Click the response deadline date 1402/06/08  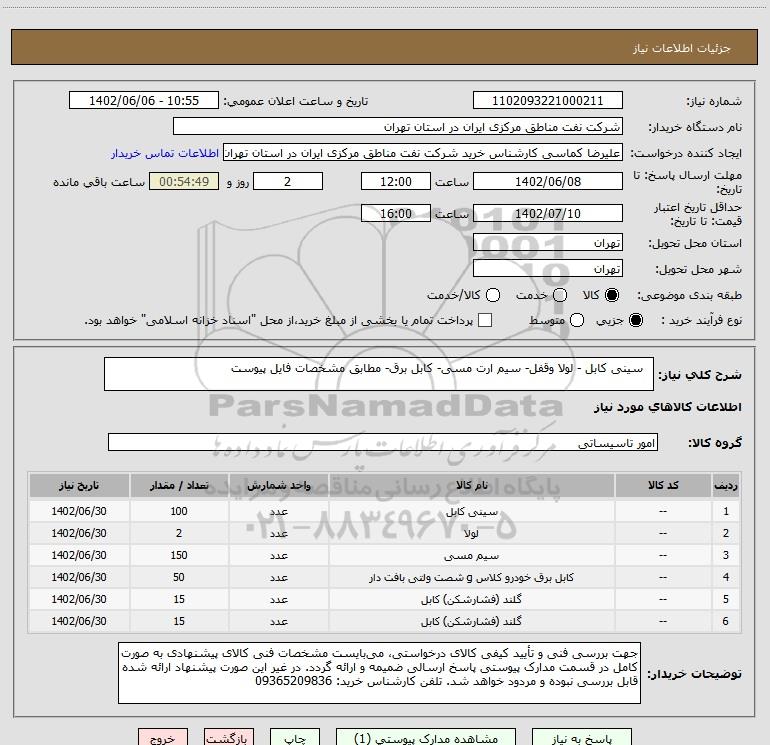[x=548, y=181]
